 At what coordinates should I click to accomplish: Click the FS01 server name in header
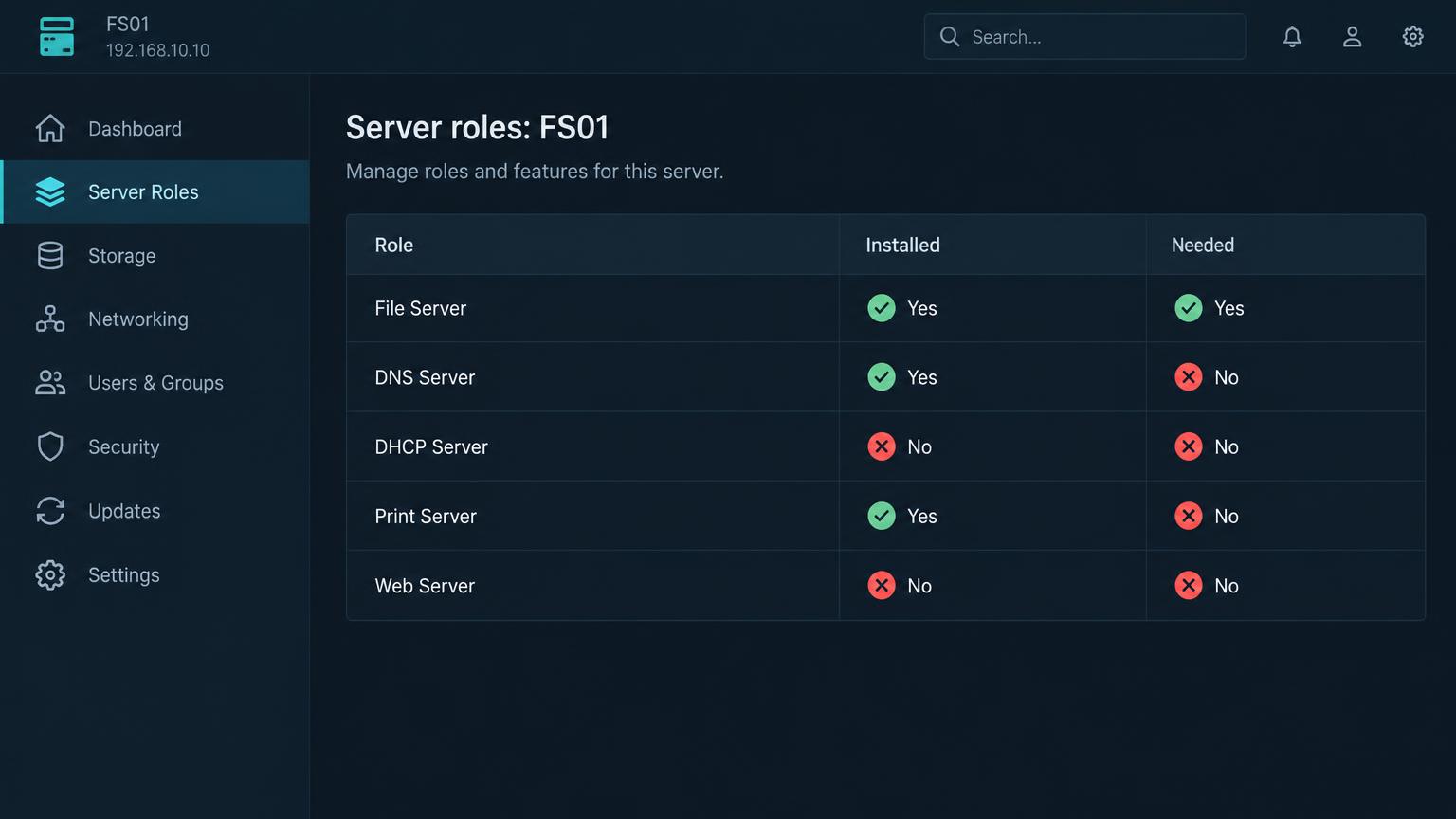128,25
